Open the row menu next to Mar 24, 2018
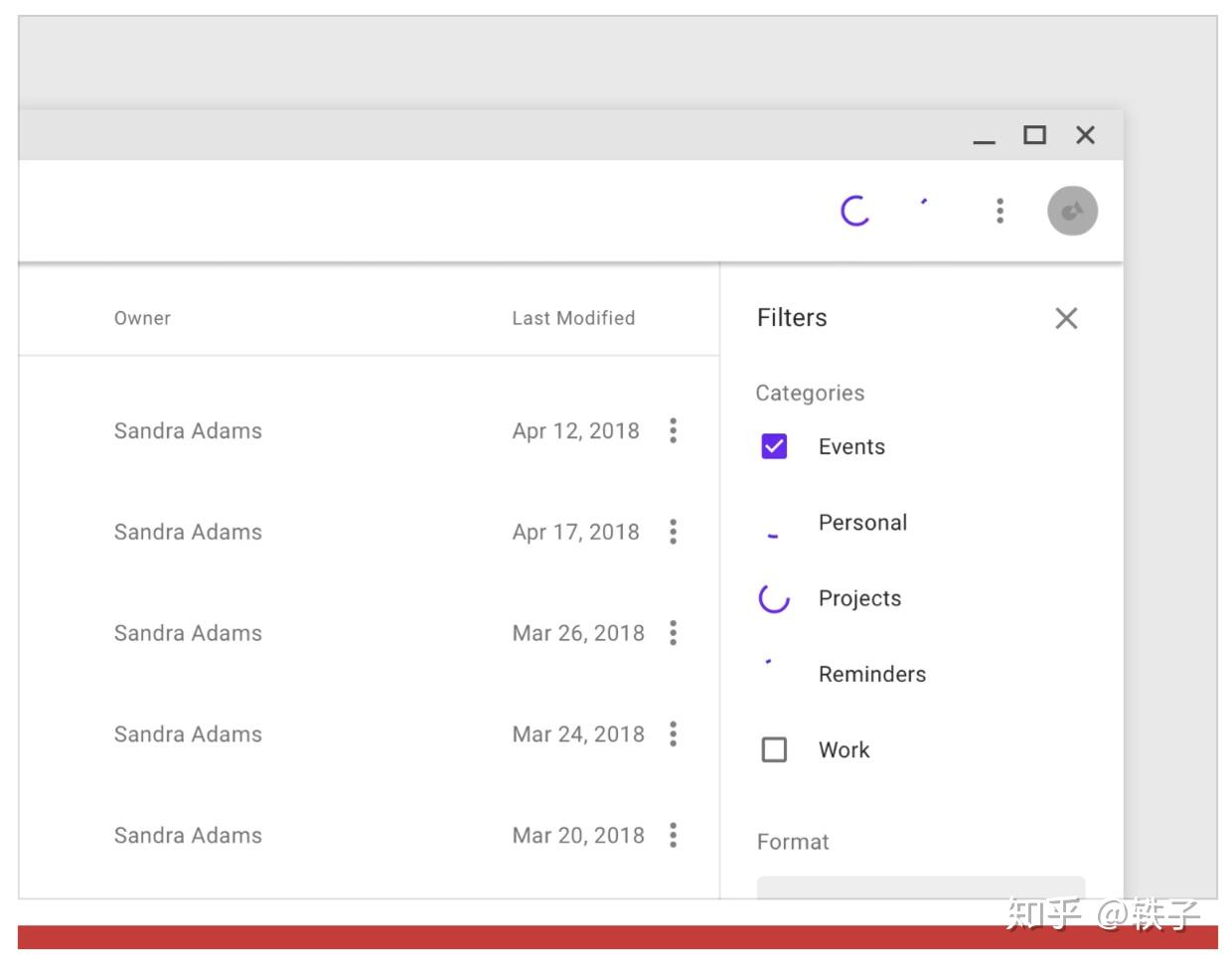This screenshot has height=966, width=1232. point(673,734)
